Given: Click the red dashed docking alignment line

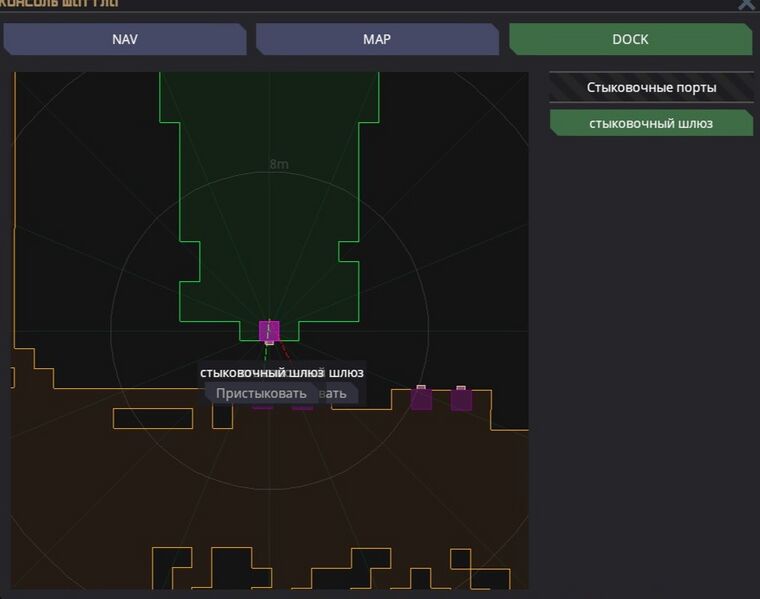Looking at the screenshot, I should (x=284, y=353).
